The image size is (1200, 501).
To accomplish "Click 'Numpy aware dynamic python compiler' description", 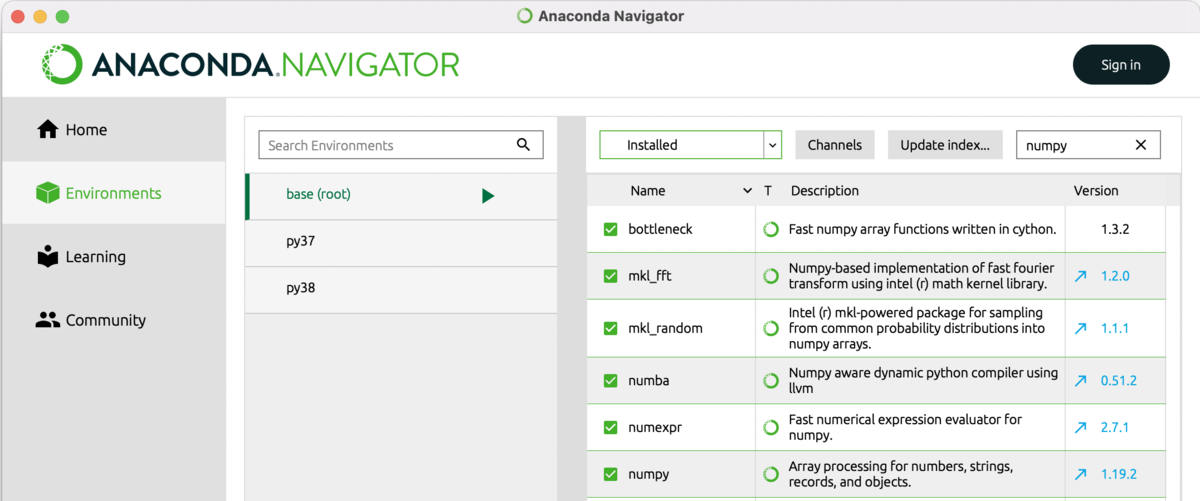I will 923,381.
